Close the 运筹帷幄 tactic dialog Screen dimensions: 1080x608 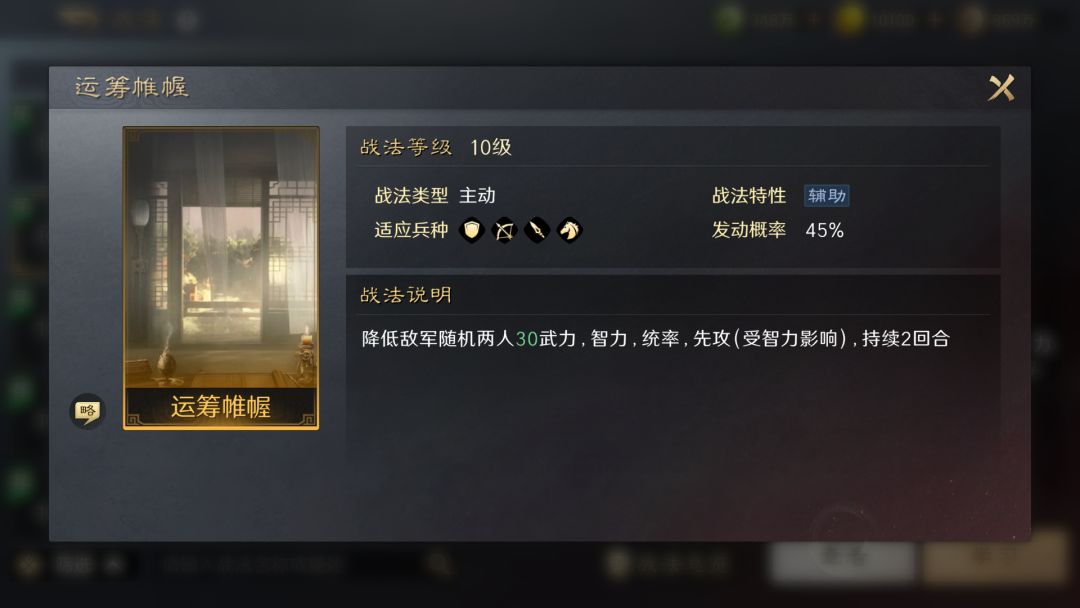(x=1001, y=87)
